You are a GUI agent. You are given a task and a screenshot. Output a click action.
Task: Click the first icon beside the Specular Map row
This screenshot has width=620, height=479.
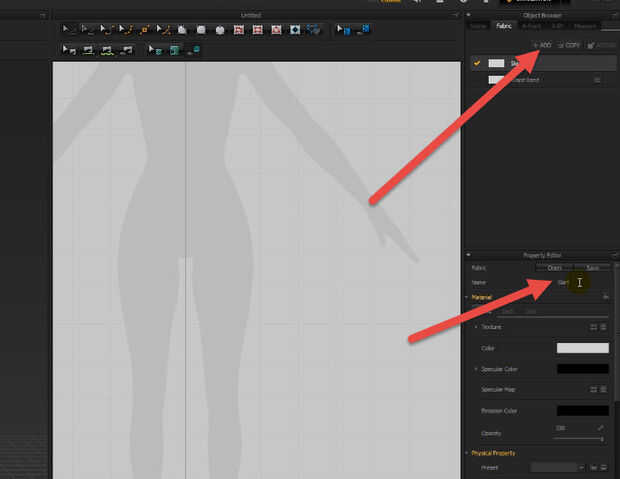point(592,389)
